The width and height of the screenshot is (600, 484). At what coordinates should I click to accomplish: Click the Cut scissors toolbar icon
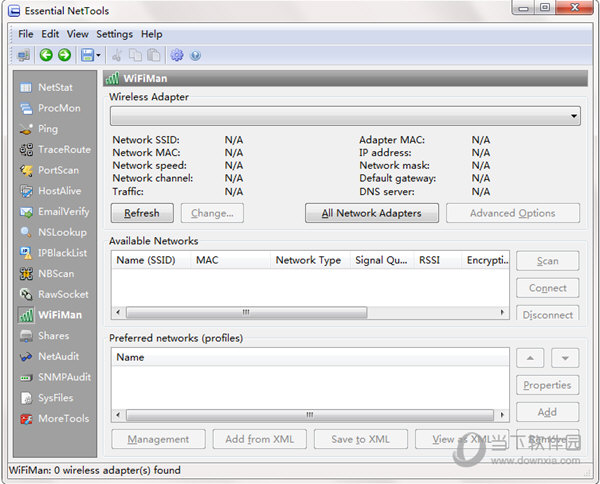point(117,55)
